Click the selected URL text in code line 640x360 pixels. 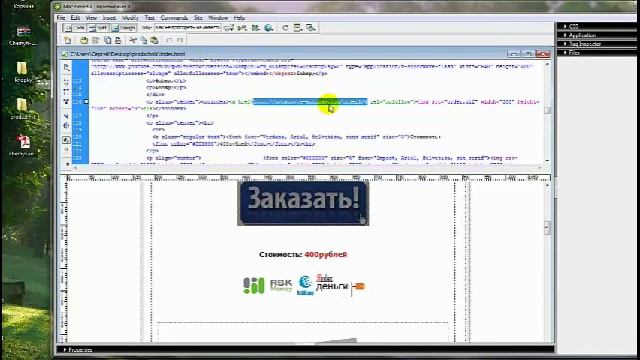coord(310,102)
